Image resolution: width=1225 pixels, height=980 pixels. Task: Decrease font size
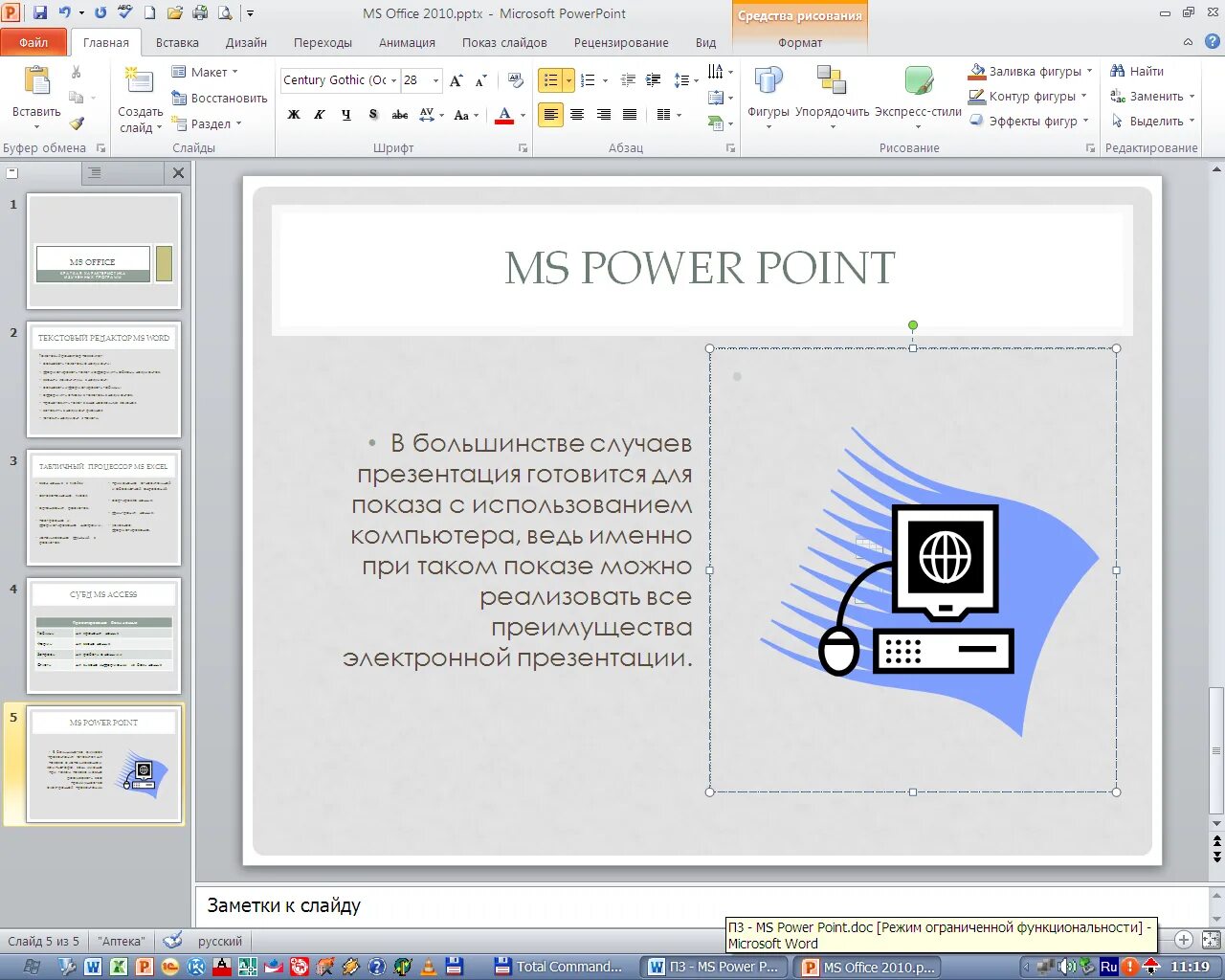[480, 80]
